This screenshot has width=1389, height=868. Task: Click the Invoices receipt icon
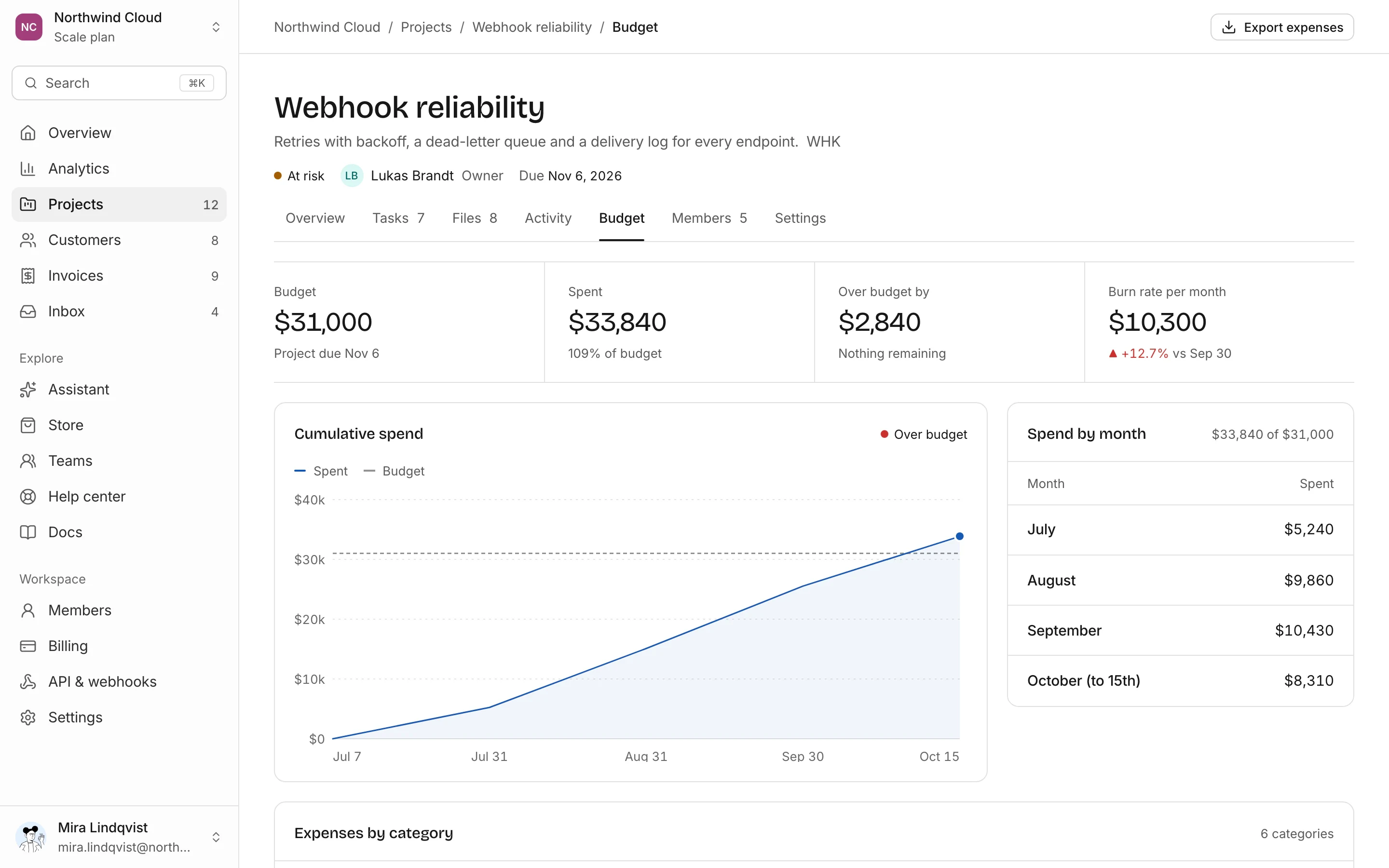[27, 275]
